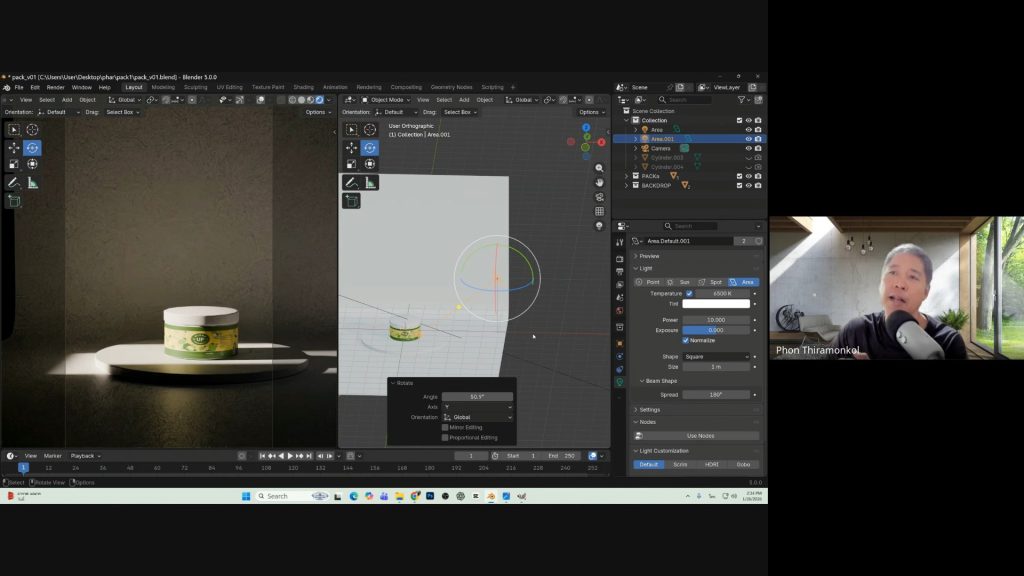
Task: Select the Move tool in right viewport
Action: [351, 147]
